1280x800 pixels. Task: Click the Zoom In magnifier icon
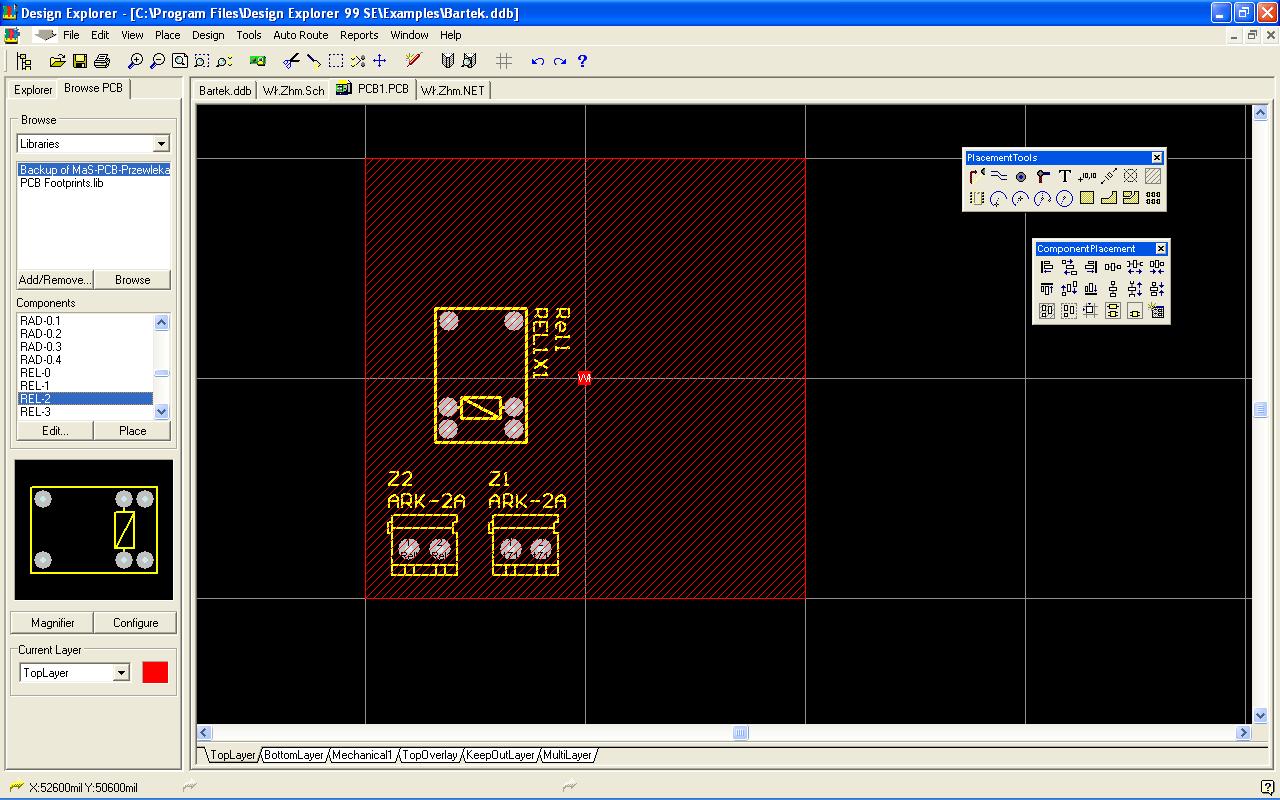coord(136,61)
